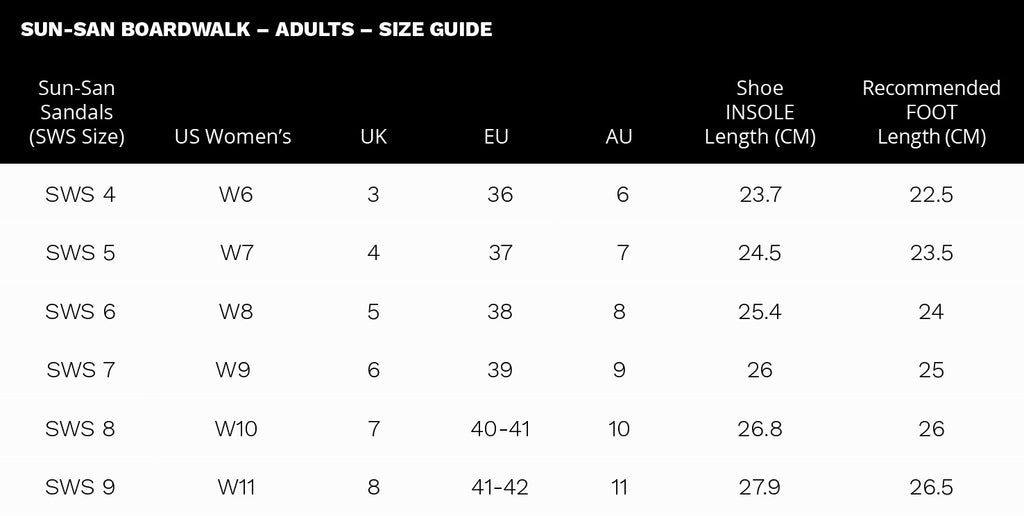Click the UK column header

coord(373,137)
